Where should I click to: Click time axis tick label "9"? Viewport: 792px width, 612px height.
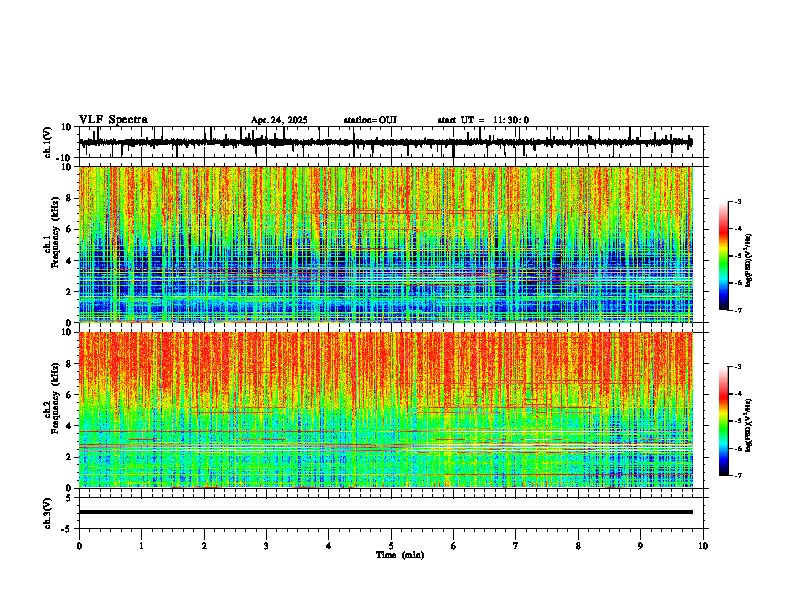point(640,546)
